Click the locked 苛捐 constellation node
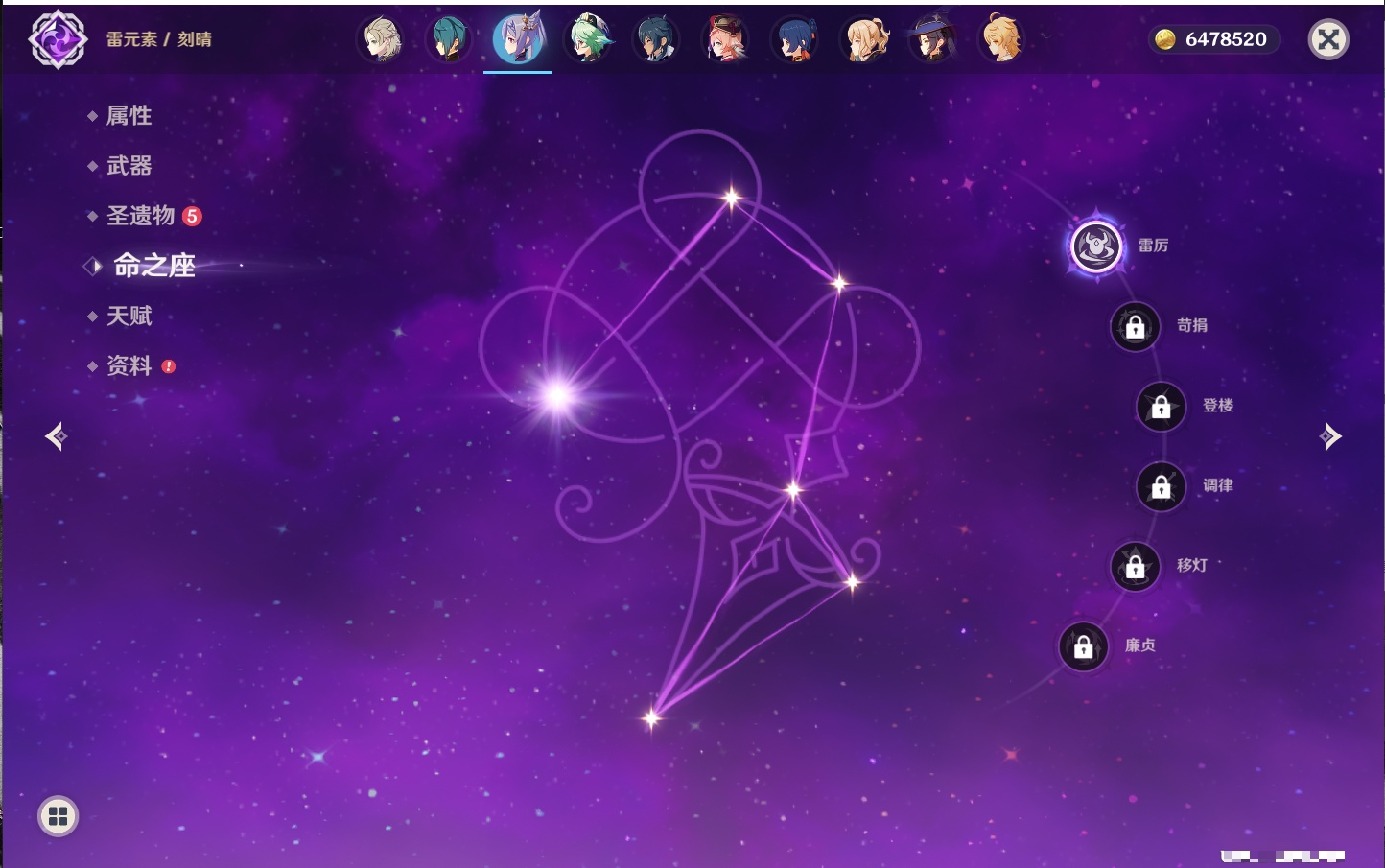The image size is (1385, 868). [x=1136, y=327]
